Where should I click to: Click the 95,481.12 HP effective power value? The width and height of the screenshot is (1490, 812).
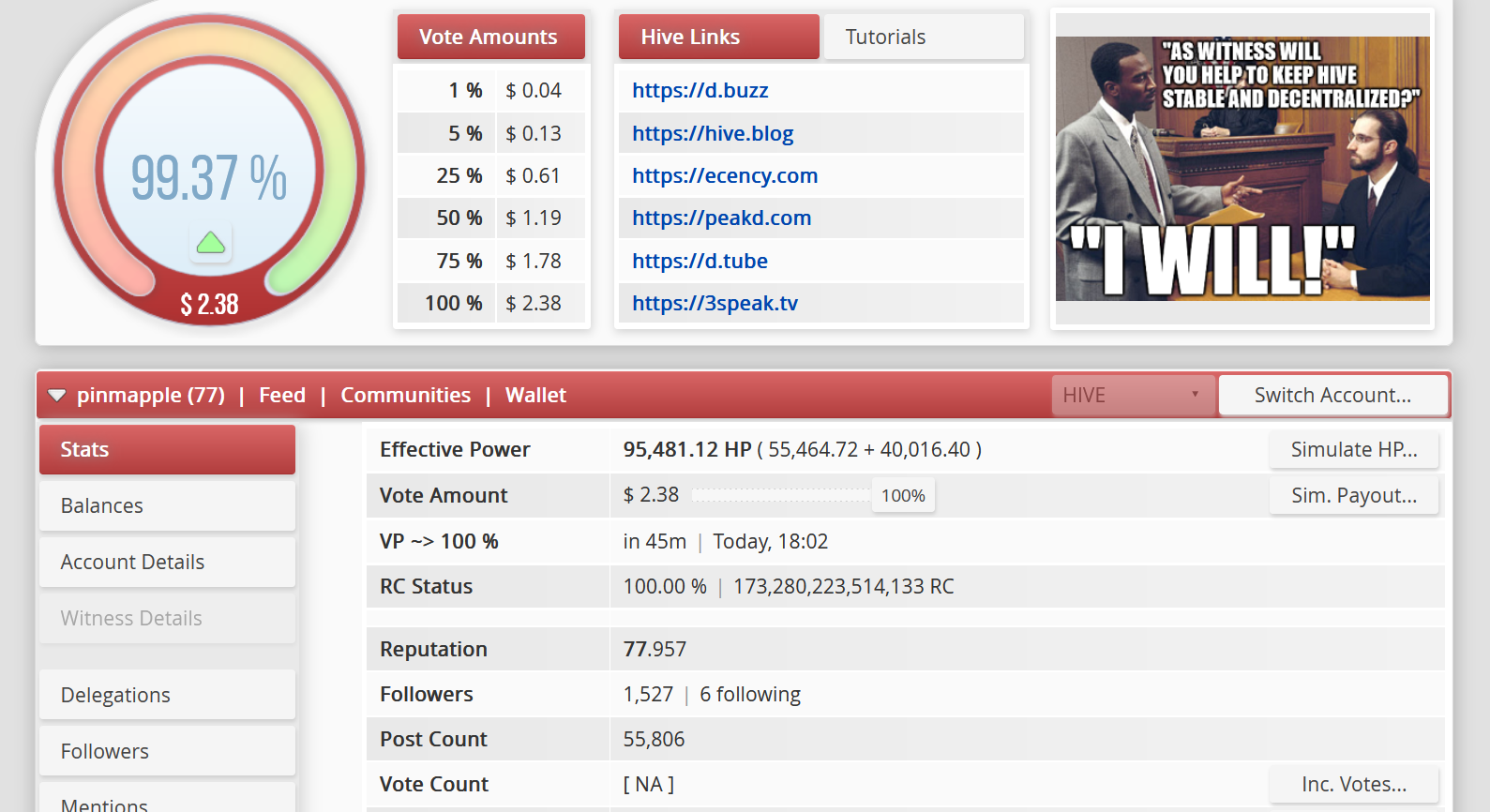pyautogui.click(x=687, y=449)
